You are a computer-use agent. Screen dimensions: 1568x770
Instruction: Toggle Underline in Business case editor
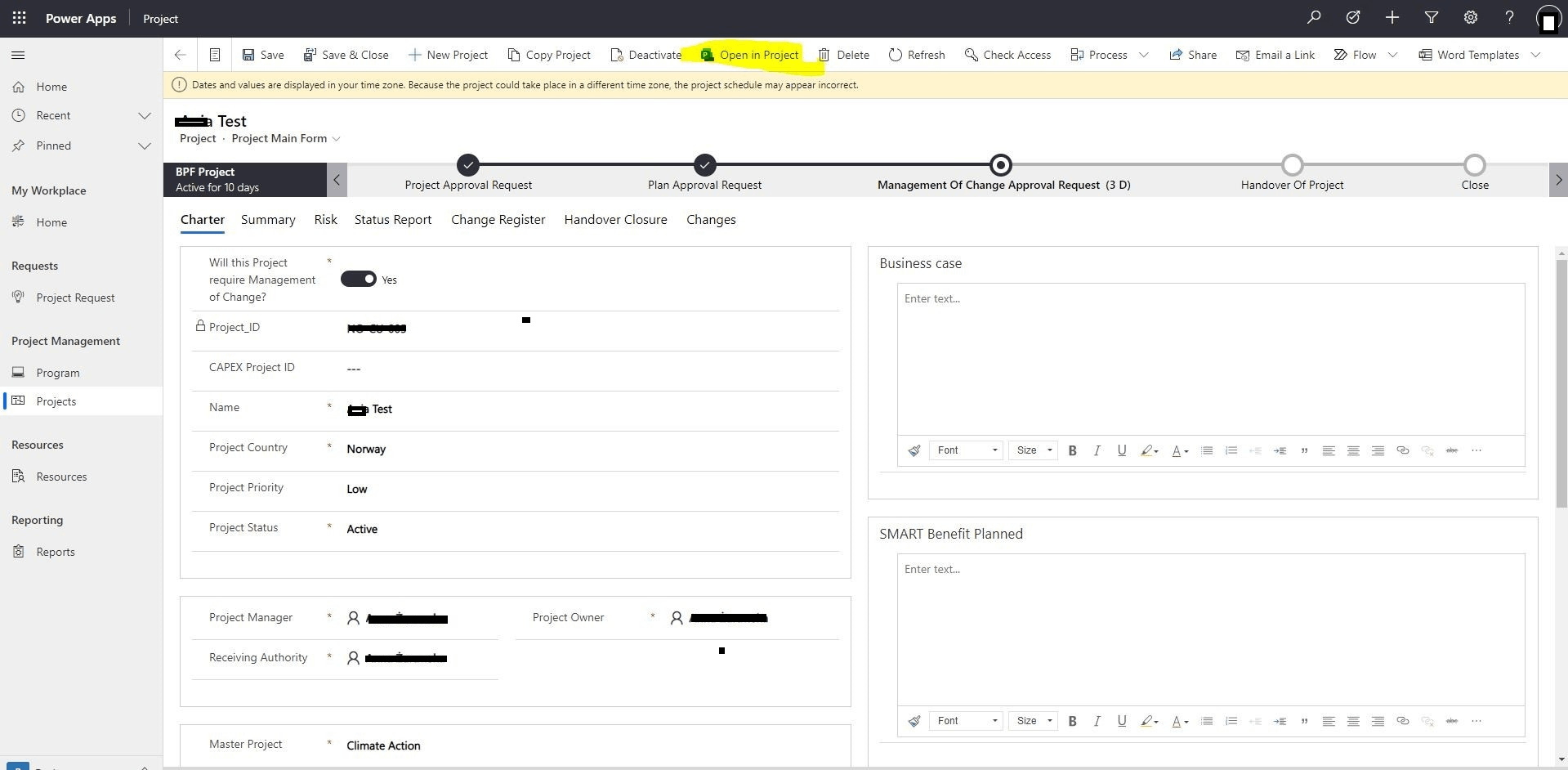pos(1122,450)
